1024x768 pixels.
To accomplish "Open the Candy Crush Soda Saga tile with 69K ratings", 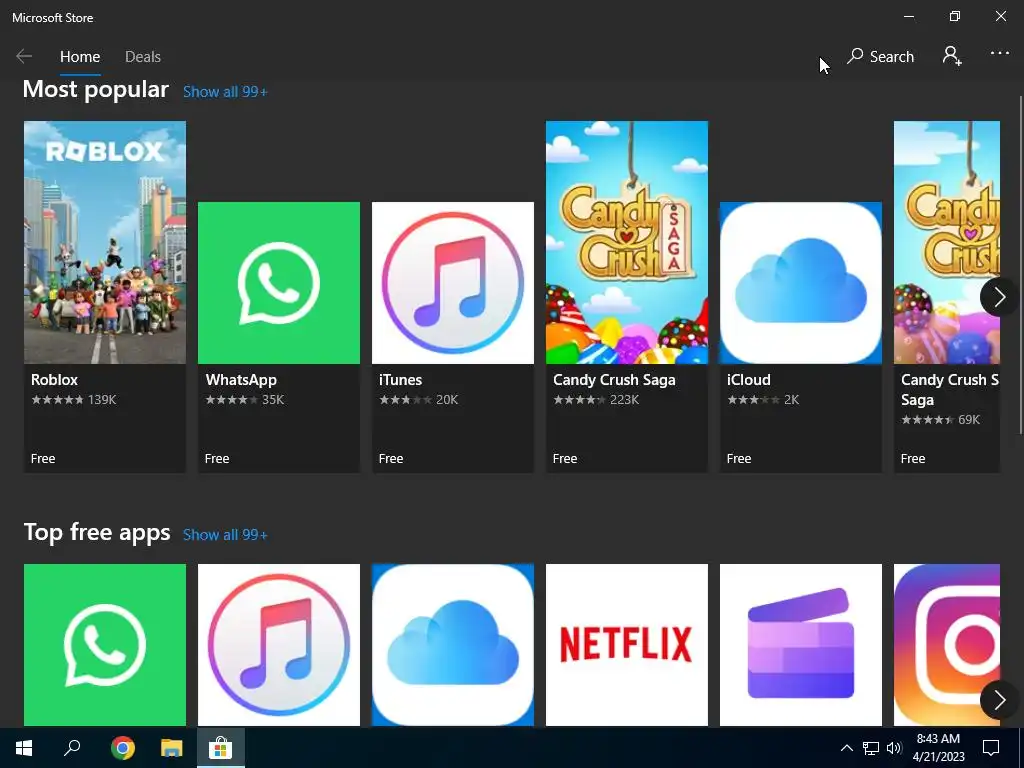I will click(947, 296).
